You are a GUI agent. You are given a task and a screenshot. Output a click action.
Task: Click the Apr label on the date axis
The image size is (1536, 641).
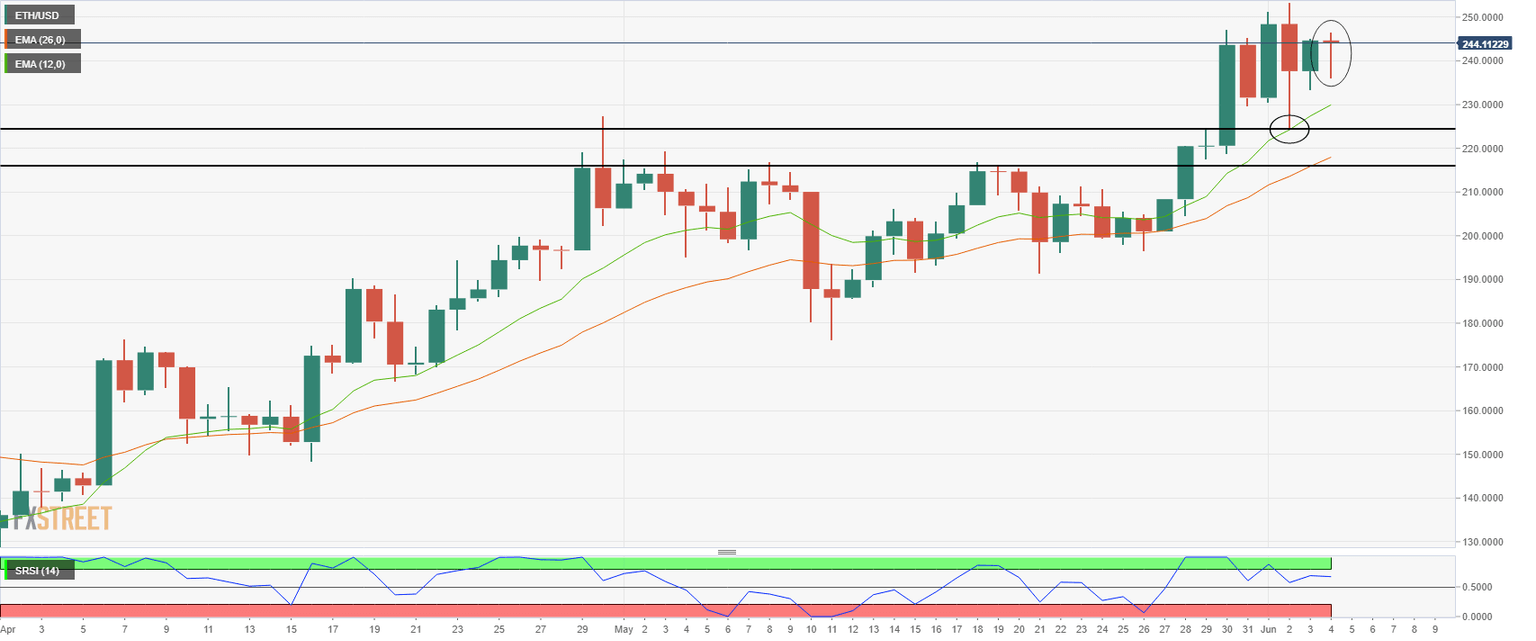point(9,630)
